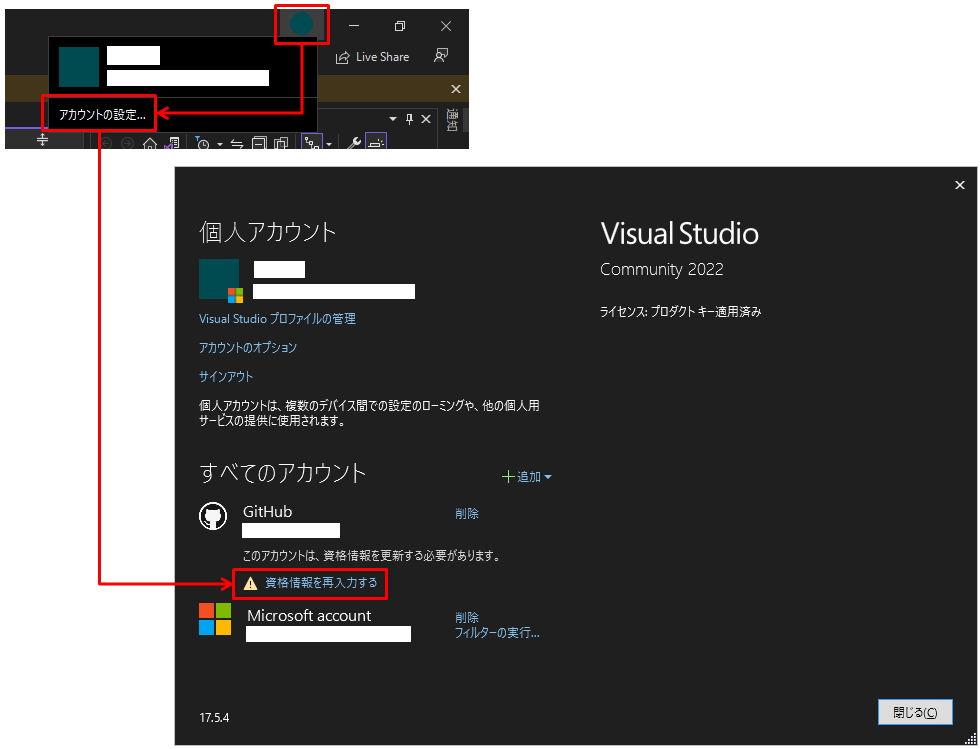Open the 追加 account dropdown

point(528,477)
